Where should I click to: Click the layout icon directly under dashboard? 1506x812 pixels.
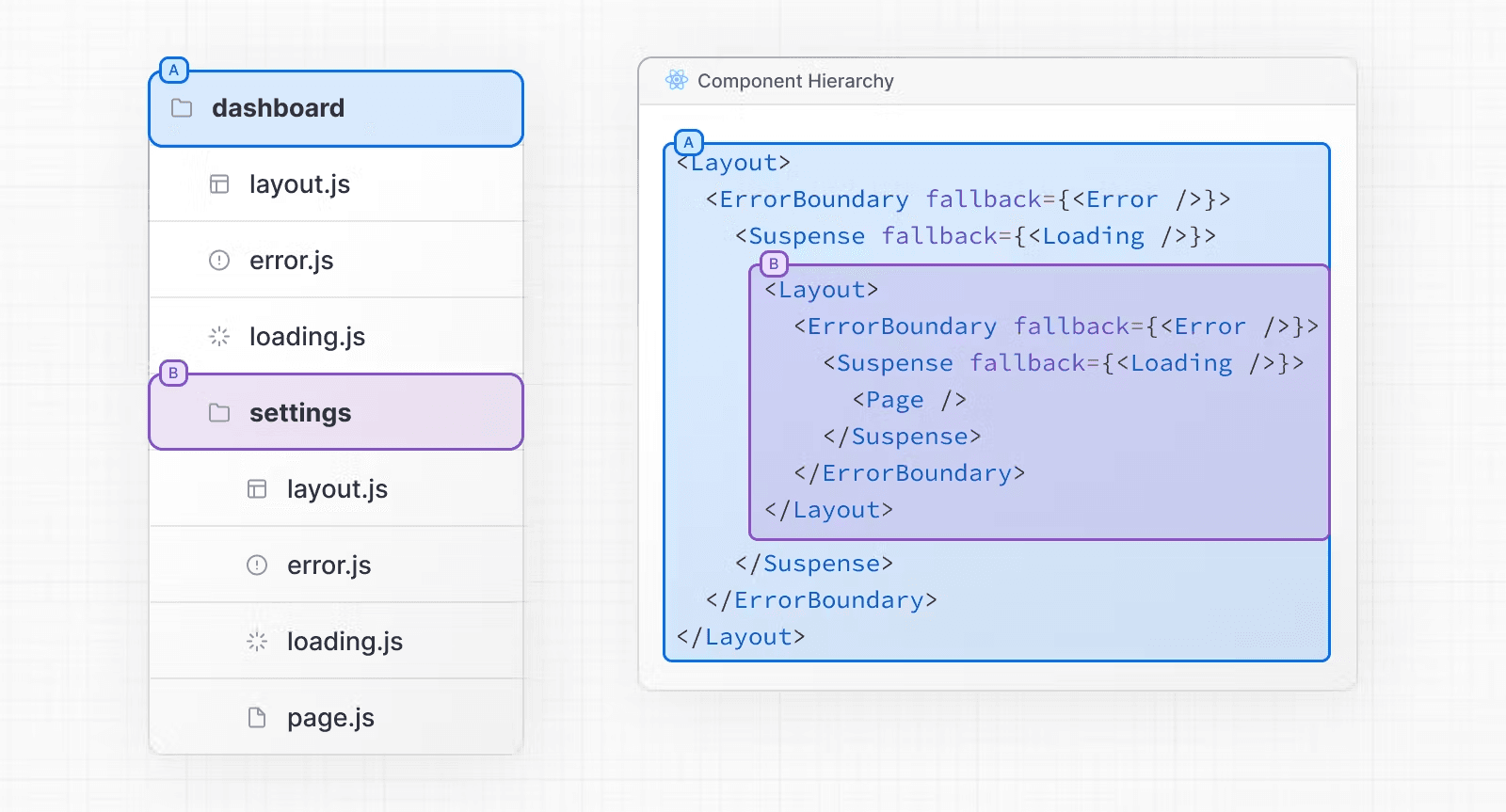click(x=219, y=184)
